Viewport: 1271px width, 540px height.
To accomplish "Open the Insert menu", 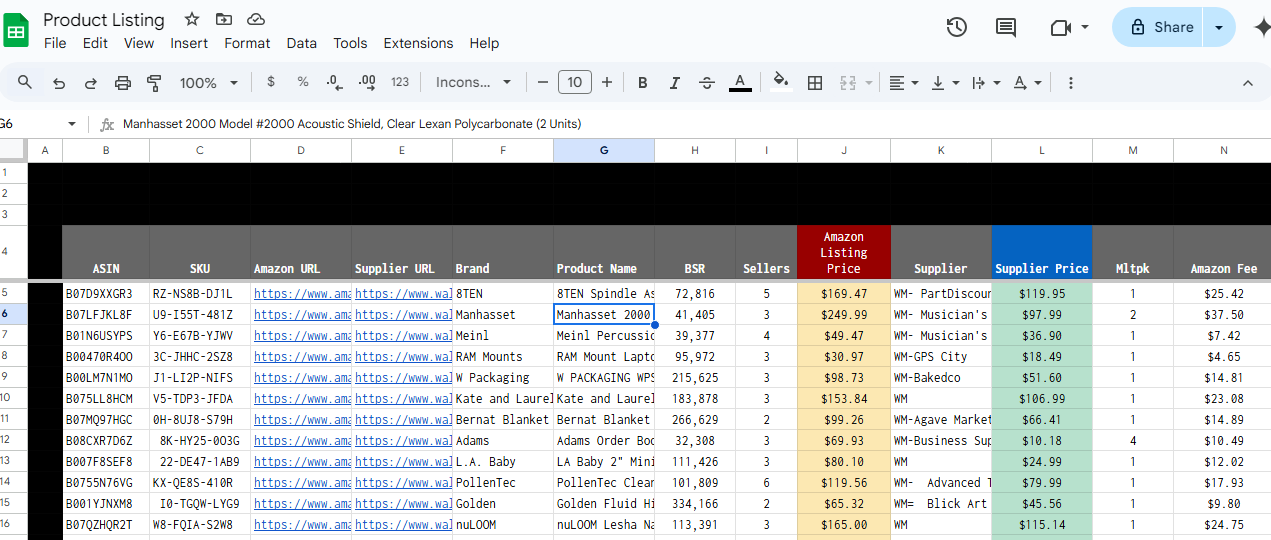I will 189,43.
